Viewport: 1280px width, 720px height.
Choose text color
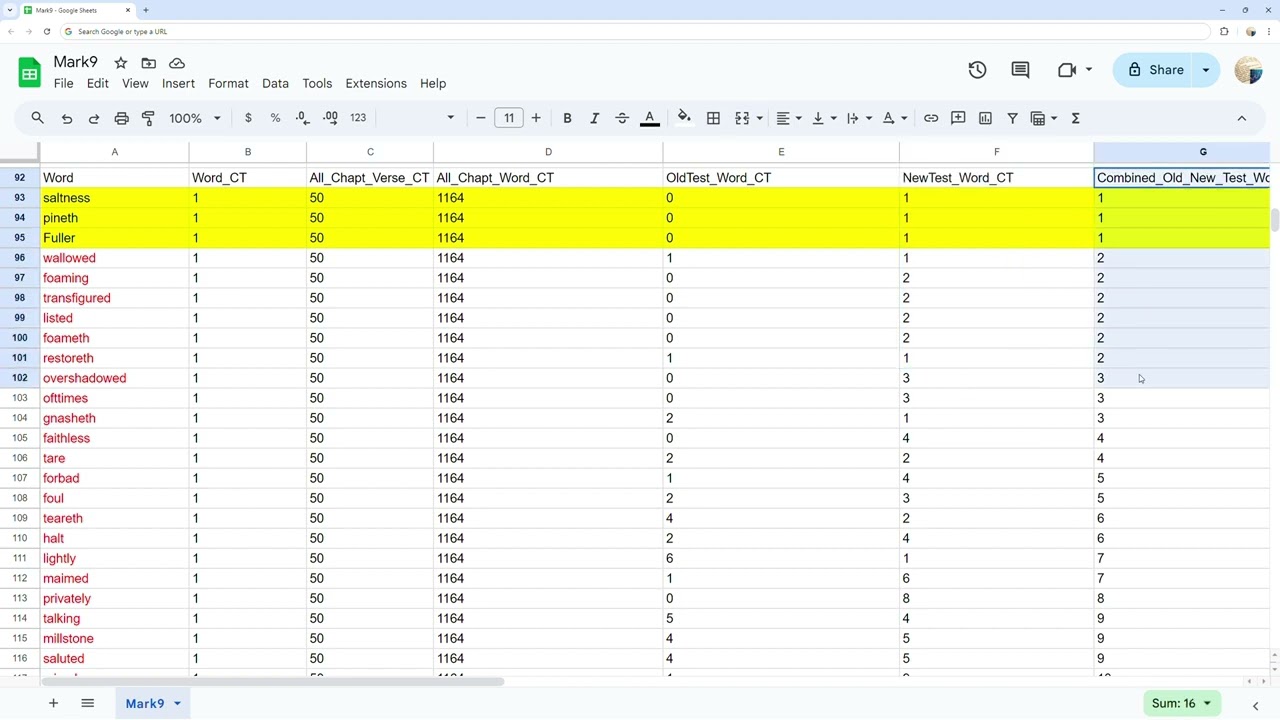pos(649,118)
